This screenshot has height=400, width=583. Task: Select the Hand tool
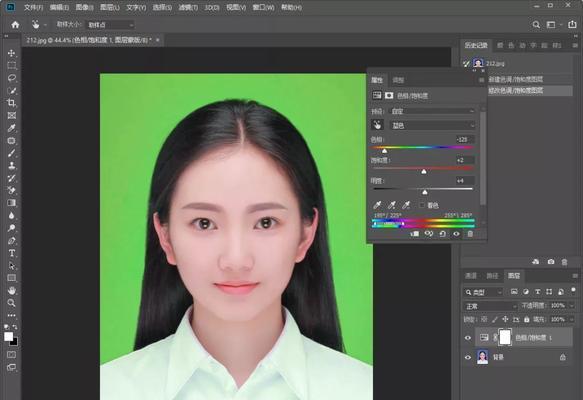(12, 290)
